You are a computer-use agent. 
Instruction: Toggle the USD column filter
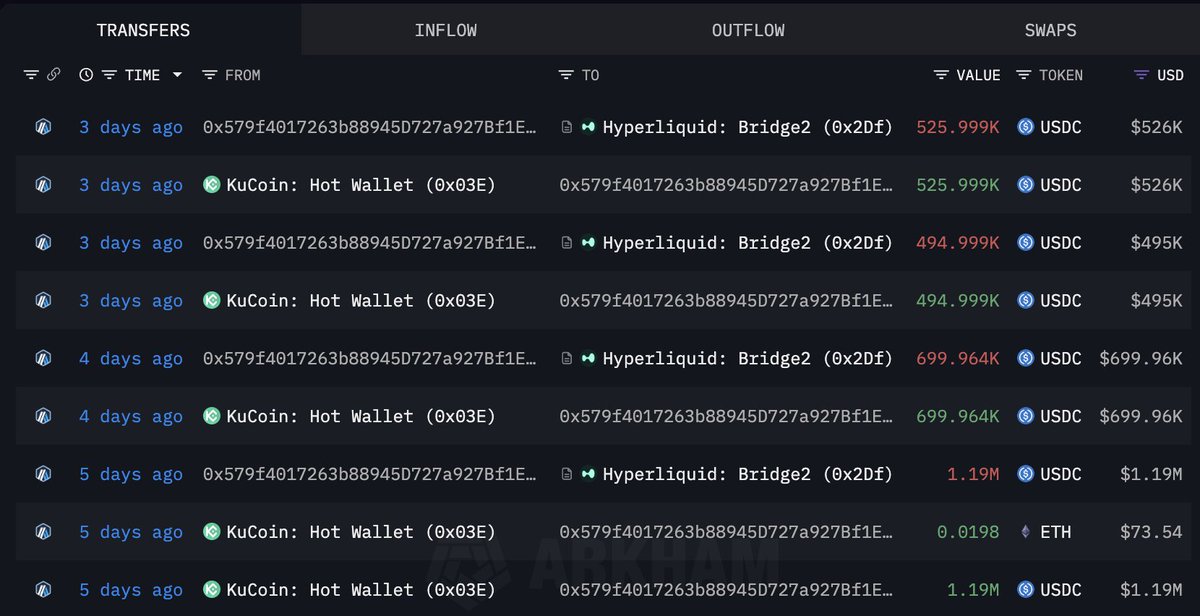[x=1141, y=75]
